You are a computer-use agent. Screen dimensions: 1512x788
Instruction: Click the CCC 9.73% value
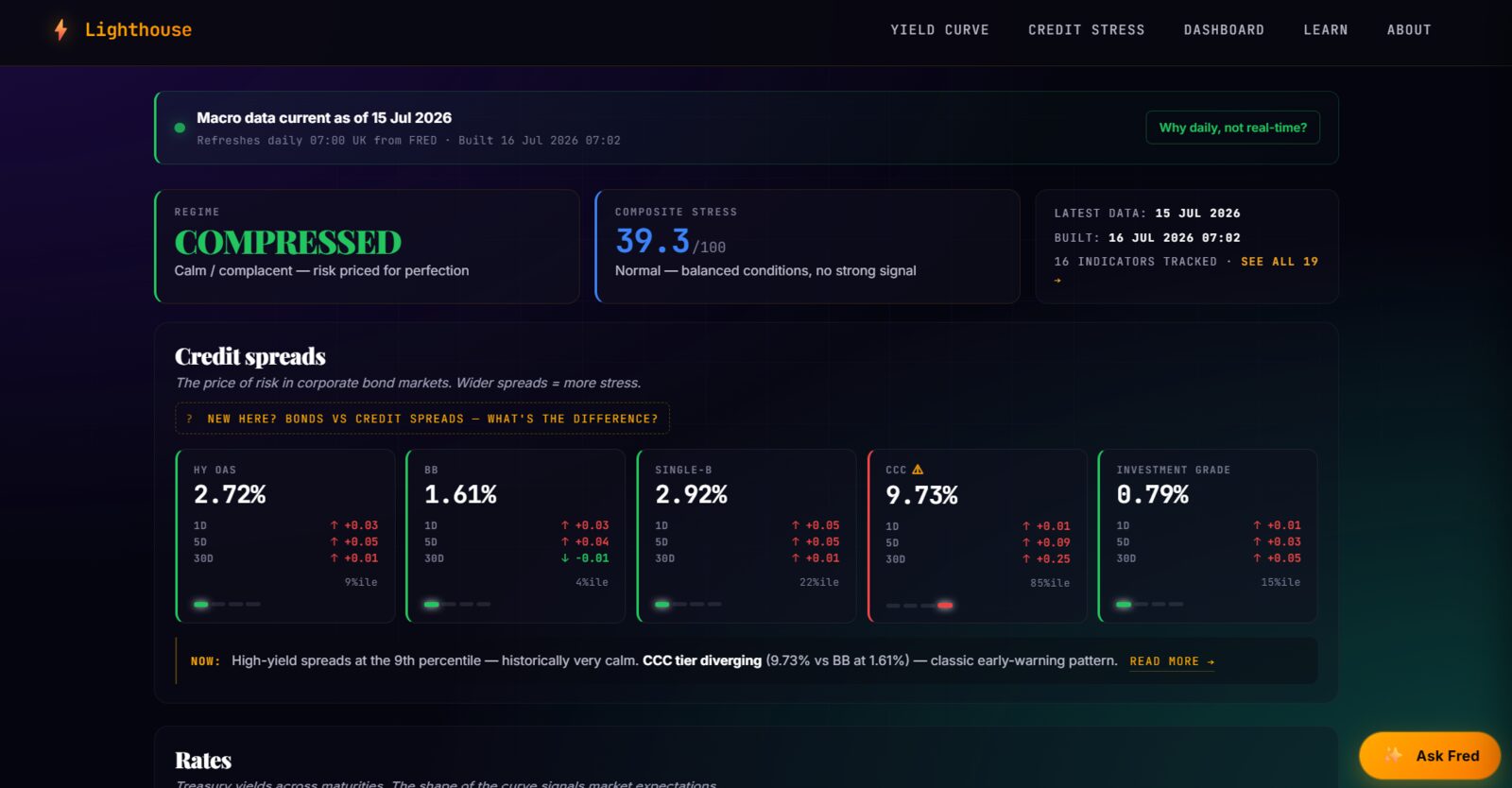(x=921, y=495)
